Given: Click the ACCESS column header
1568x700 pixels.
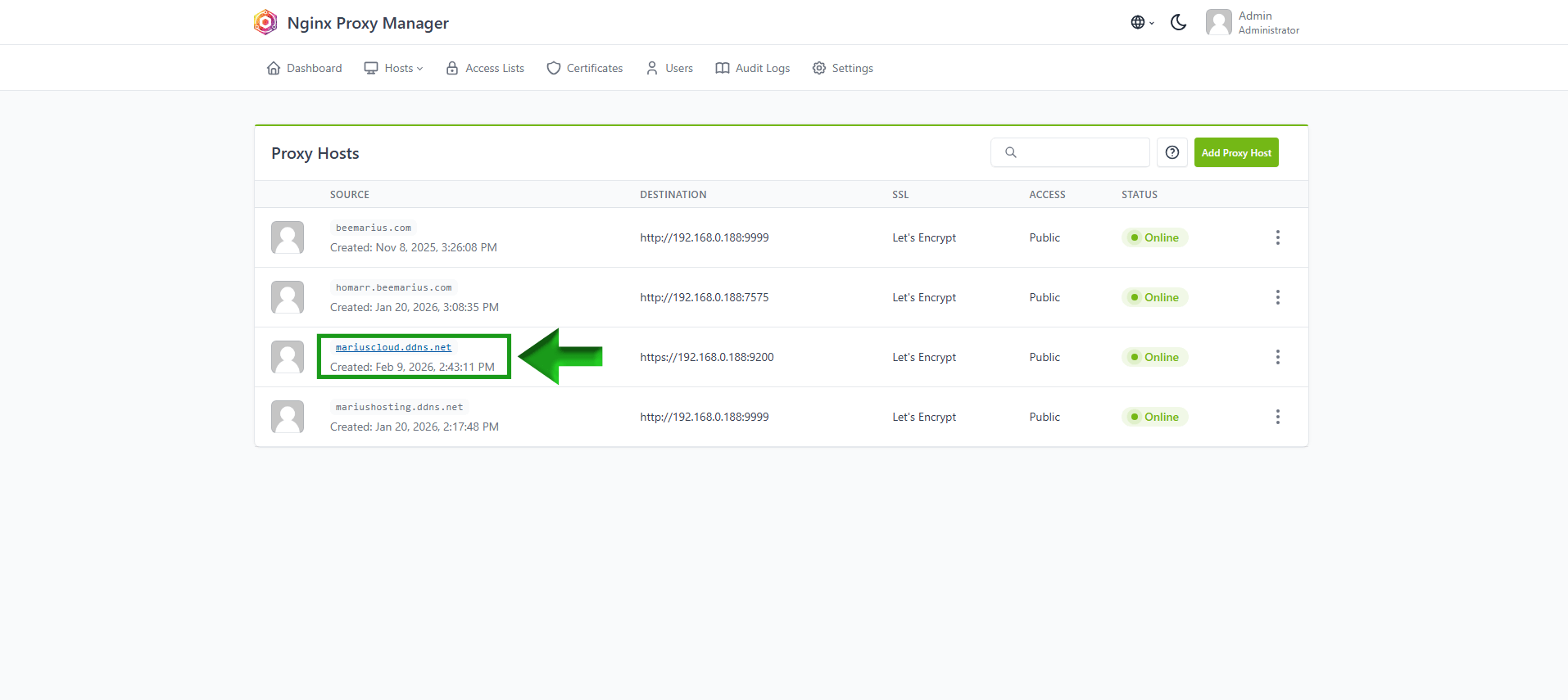Looking at the screenshot, I should point(1048,195).
